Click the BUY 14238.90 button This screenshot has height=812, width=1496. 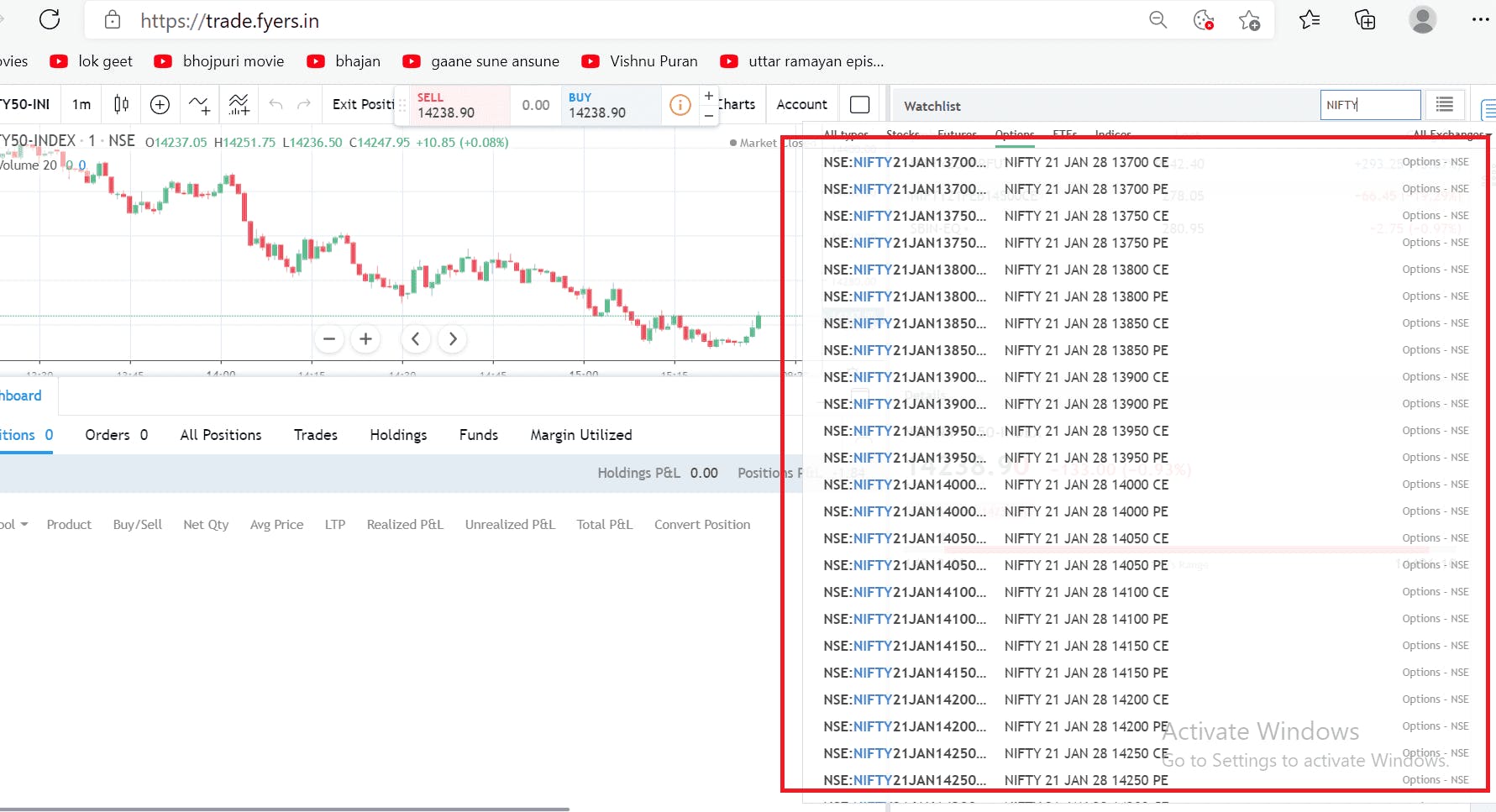point(612,105)
